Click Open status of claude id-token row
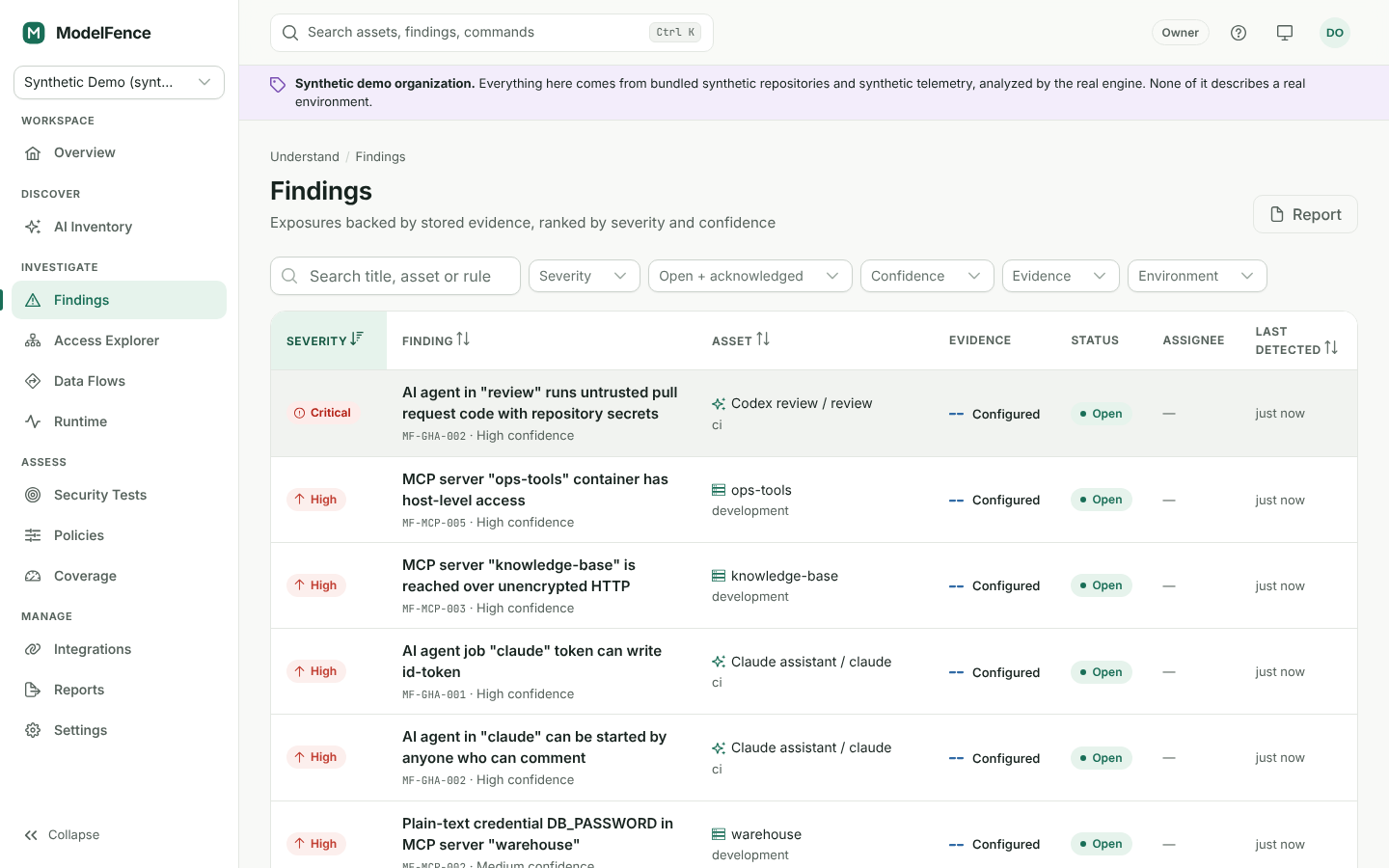Viewport: 1389px width, 868px height. tap(1101, 672)
